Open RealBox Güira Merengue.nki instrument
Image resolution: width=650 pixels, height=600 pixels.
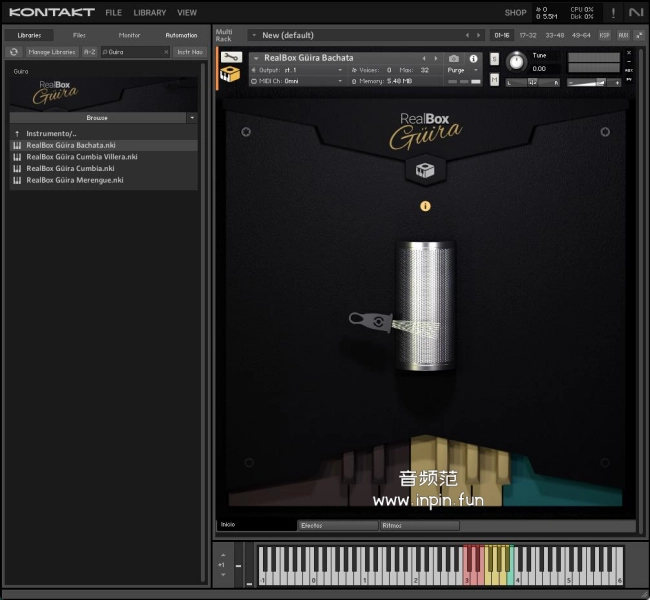pos(75,181)
